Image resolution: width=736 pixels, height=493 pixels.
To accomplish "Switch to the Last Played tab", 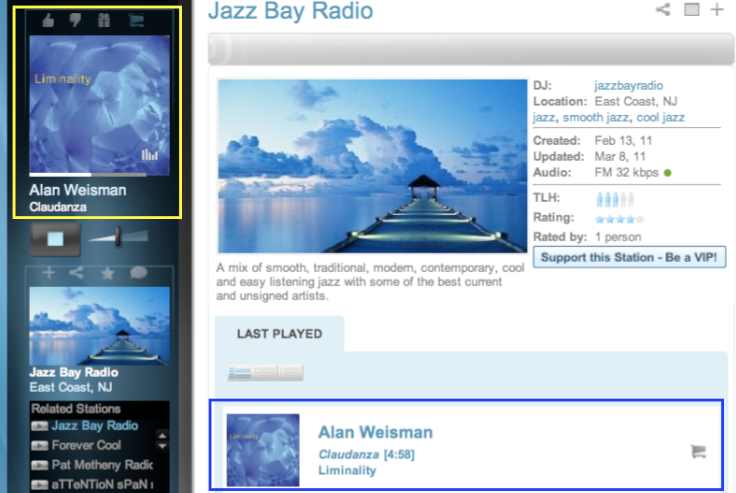I will pos(279,334).
